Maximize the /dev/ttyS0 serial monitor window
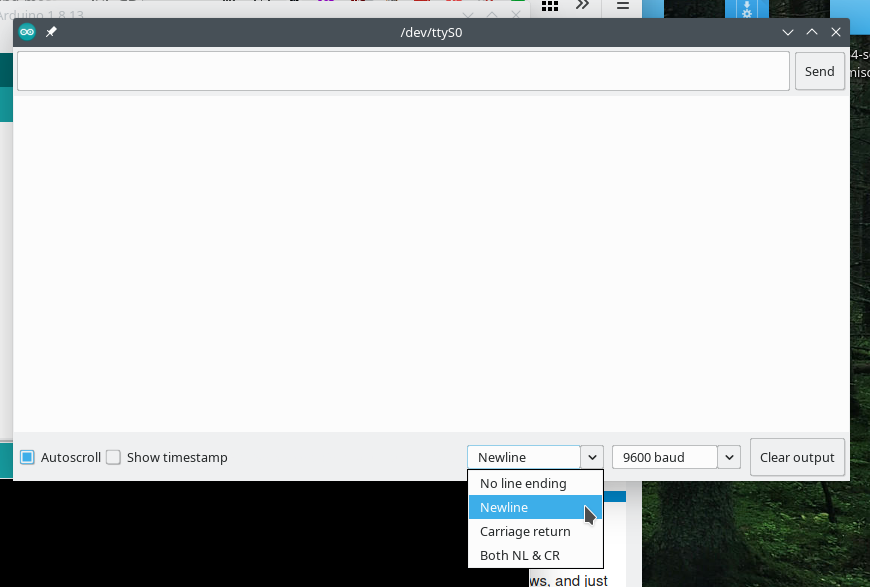 click(x=812, y=32)
